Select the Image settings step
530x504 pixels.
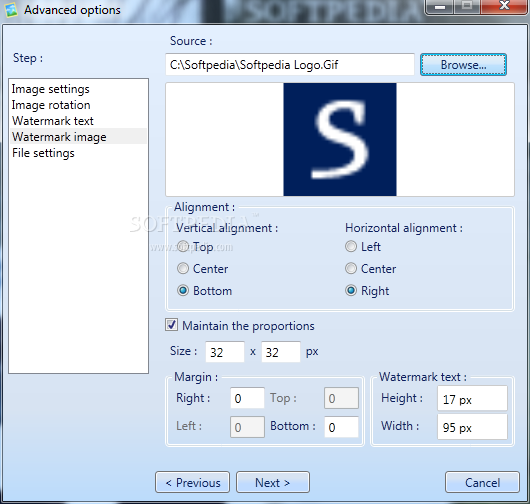pyautogui.click(x=78, y=89)
